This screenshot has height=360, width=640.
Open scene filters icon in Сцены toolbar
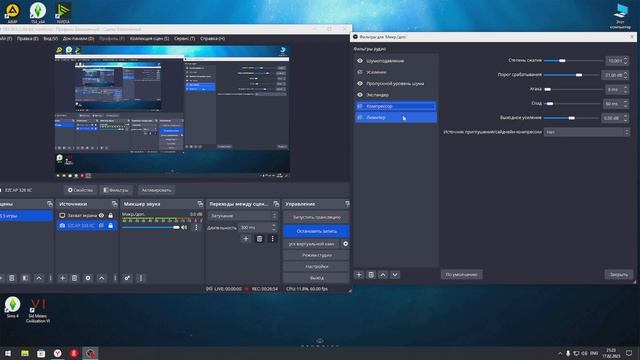25,278
